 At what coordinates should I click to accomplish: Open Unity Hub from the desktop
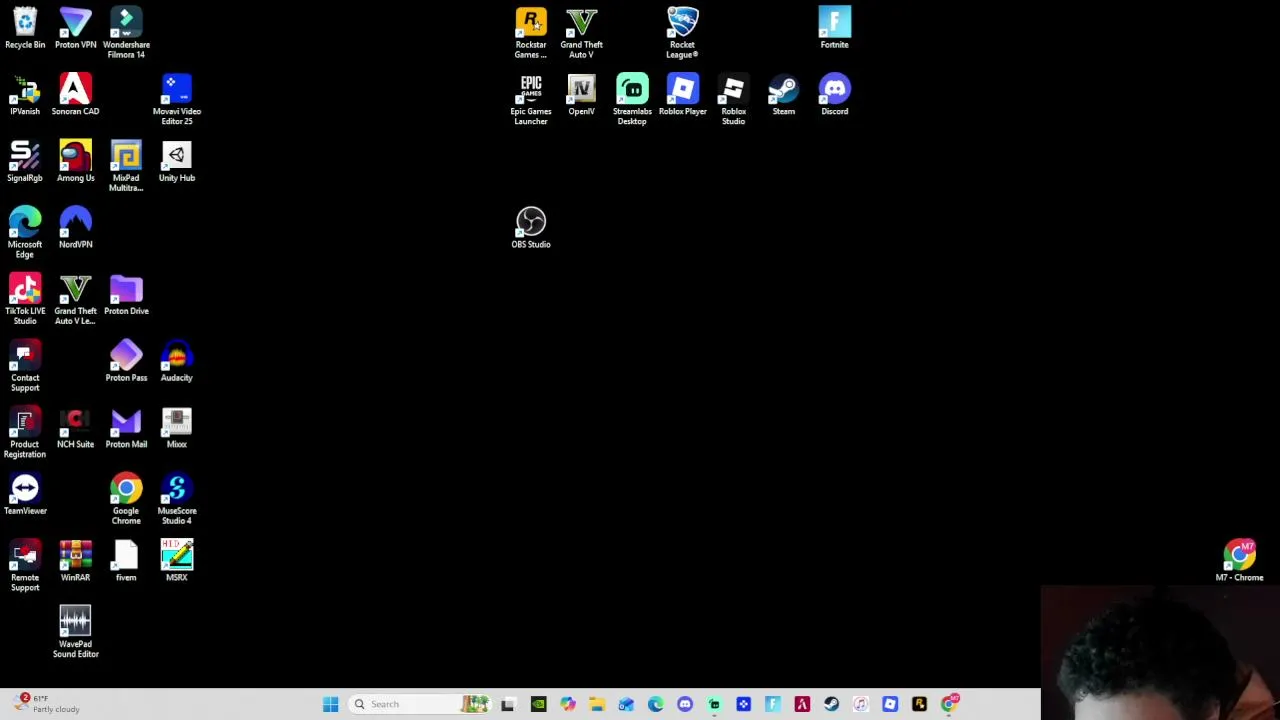[177, 162]
